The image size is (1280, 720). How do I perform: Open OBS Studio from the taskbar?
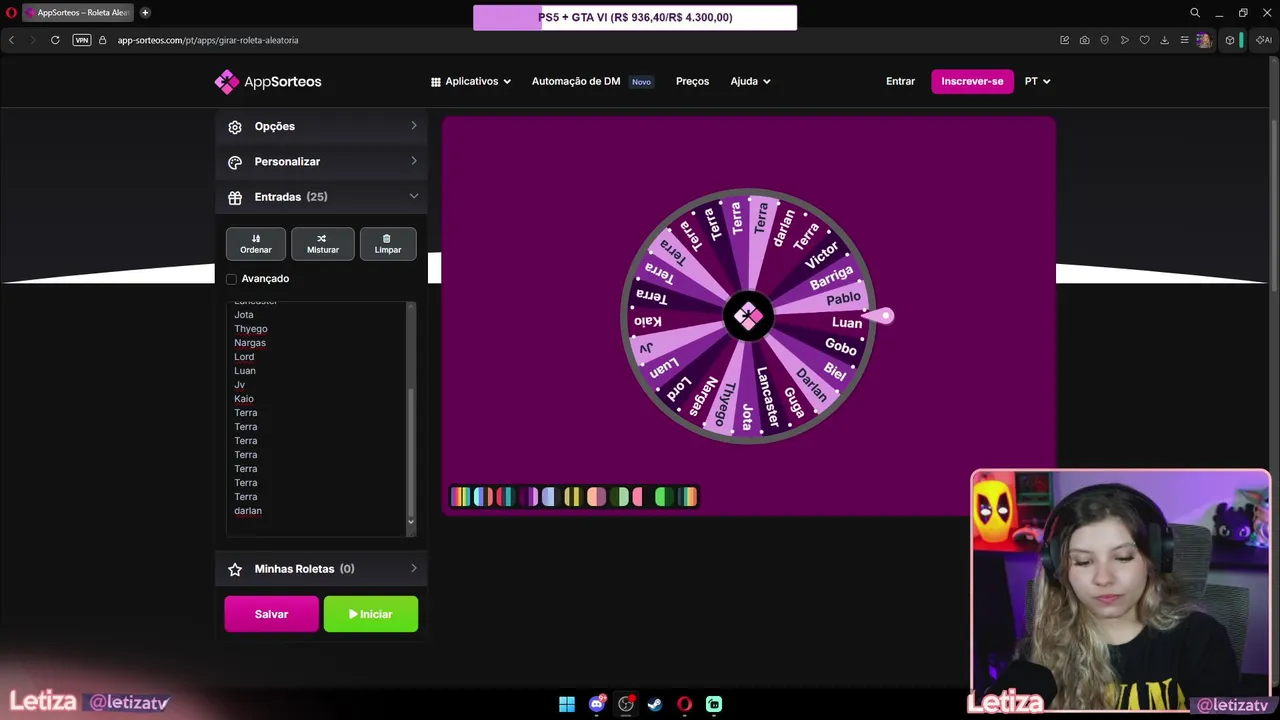(626, 704)
